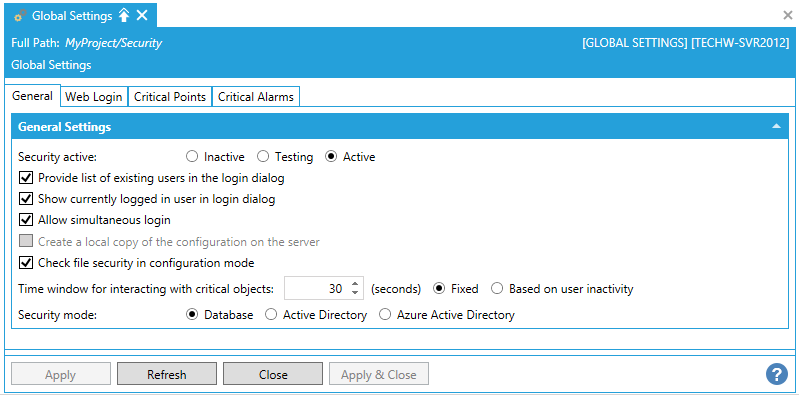Collapse the General Settings section arrow
Image resolution: width=799 pixels, height=397 pixels.
tap(776, 126)
